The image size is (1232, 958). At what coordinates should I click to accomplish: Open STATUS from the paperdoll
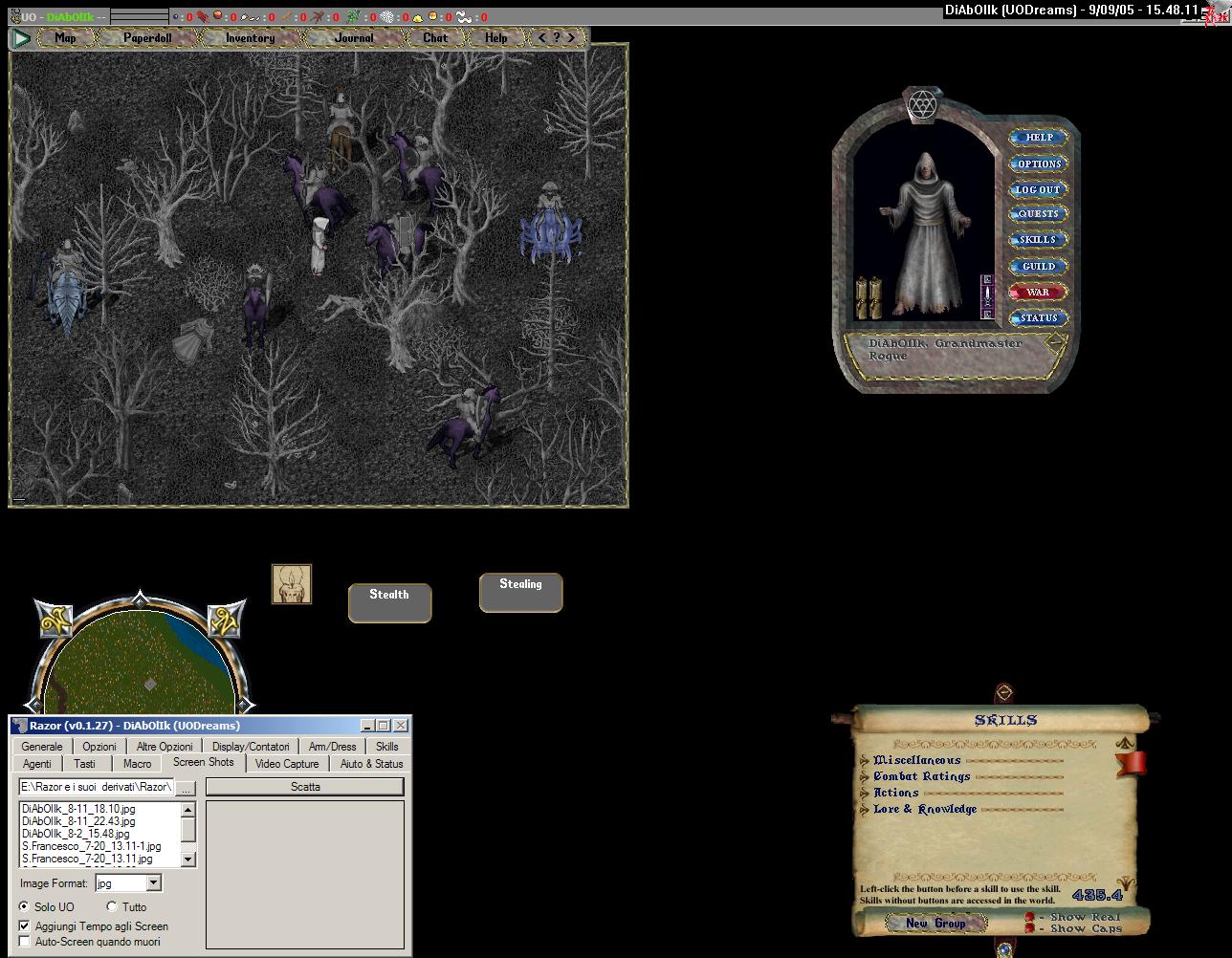tap(1039, 318)
